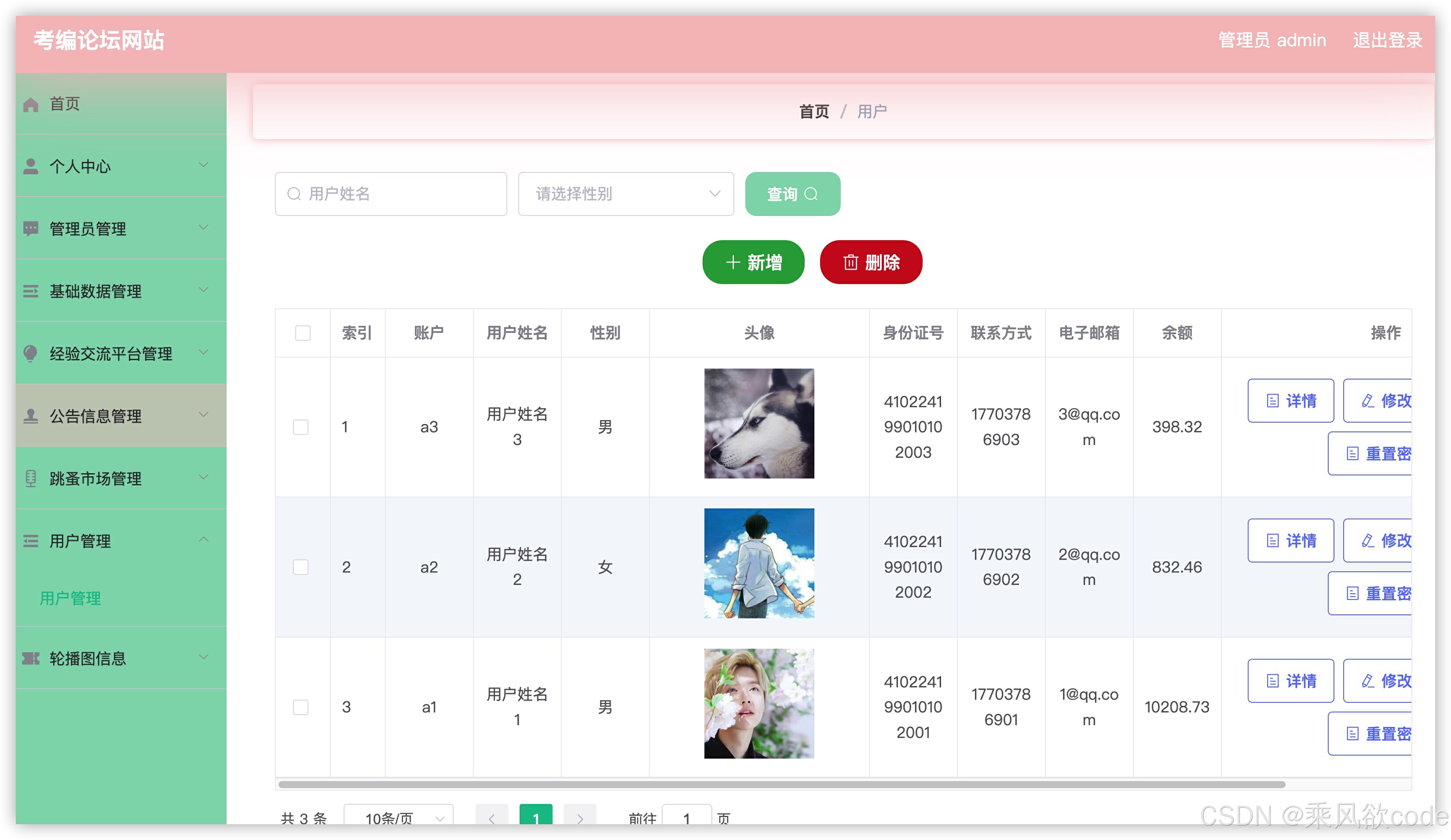The image size is (1451, 840).
Task: Open the 请选择性别 gender dropdown
Action: click(x=625, y=194)
